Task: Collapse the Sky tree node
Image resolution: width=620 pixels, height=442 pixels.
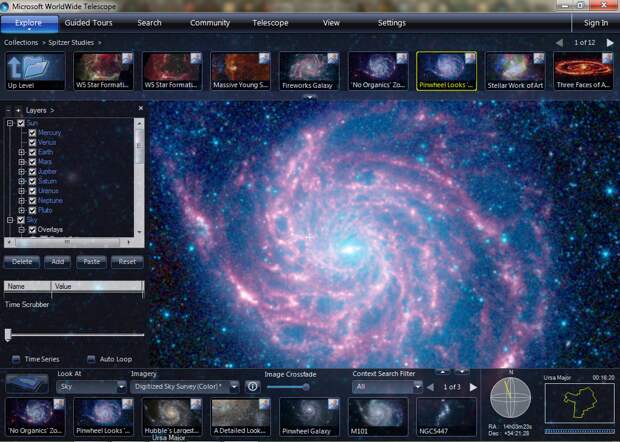Action: click(10, 220)
